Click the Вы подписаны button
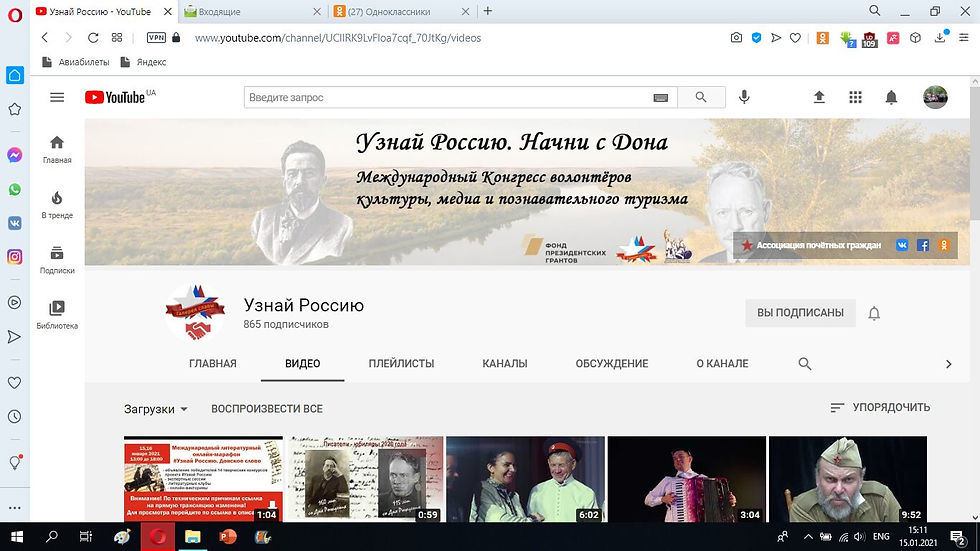980x551 pixels. coord(800,313)
